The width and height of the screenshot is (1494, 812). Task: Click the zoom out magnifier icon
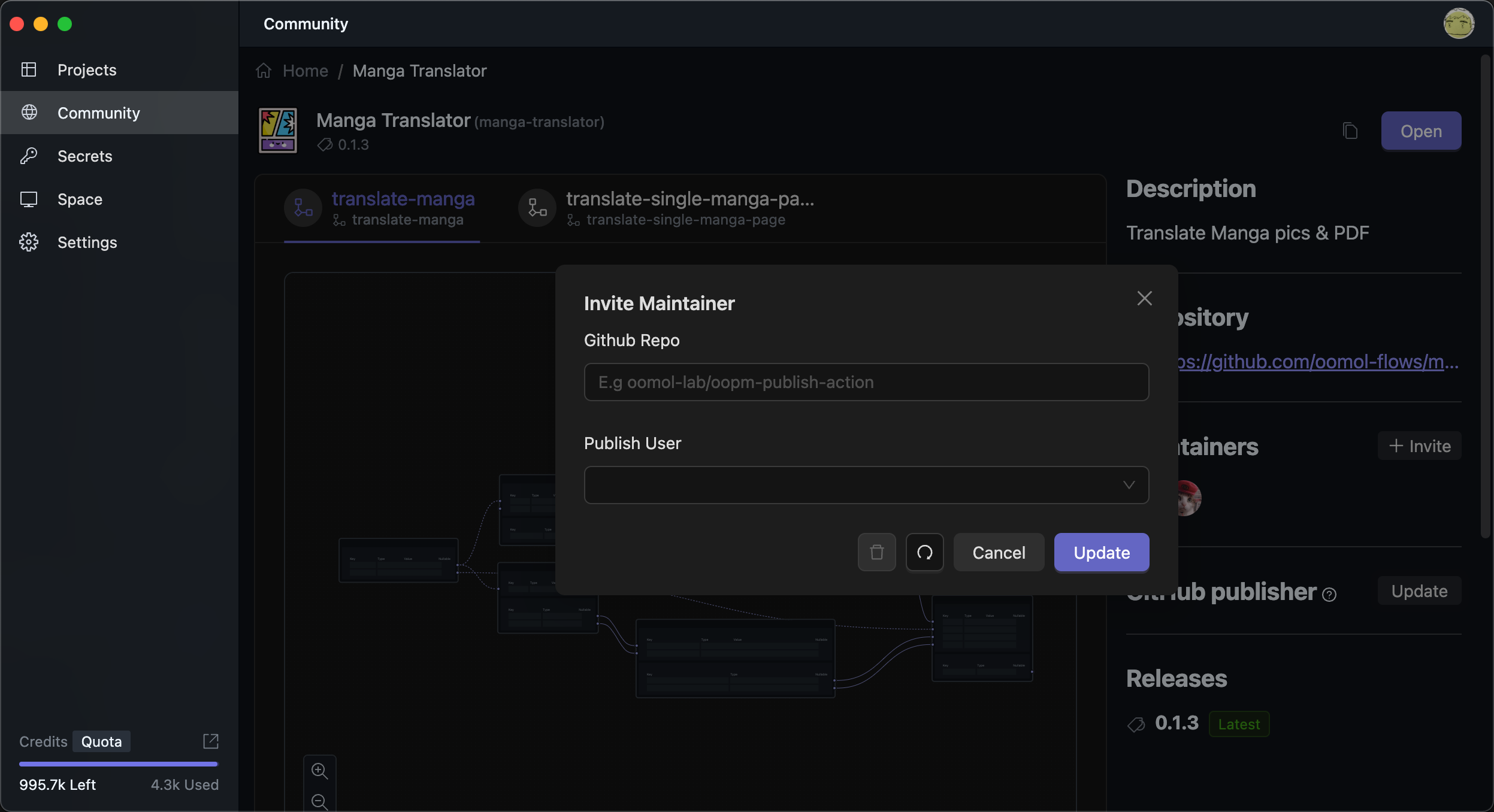(x=319, y=801)
